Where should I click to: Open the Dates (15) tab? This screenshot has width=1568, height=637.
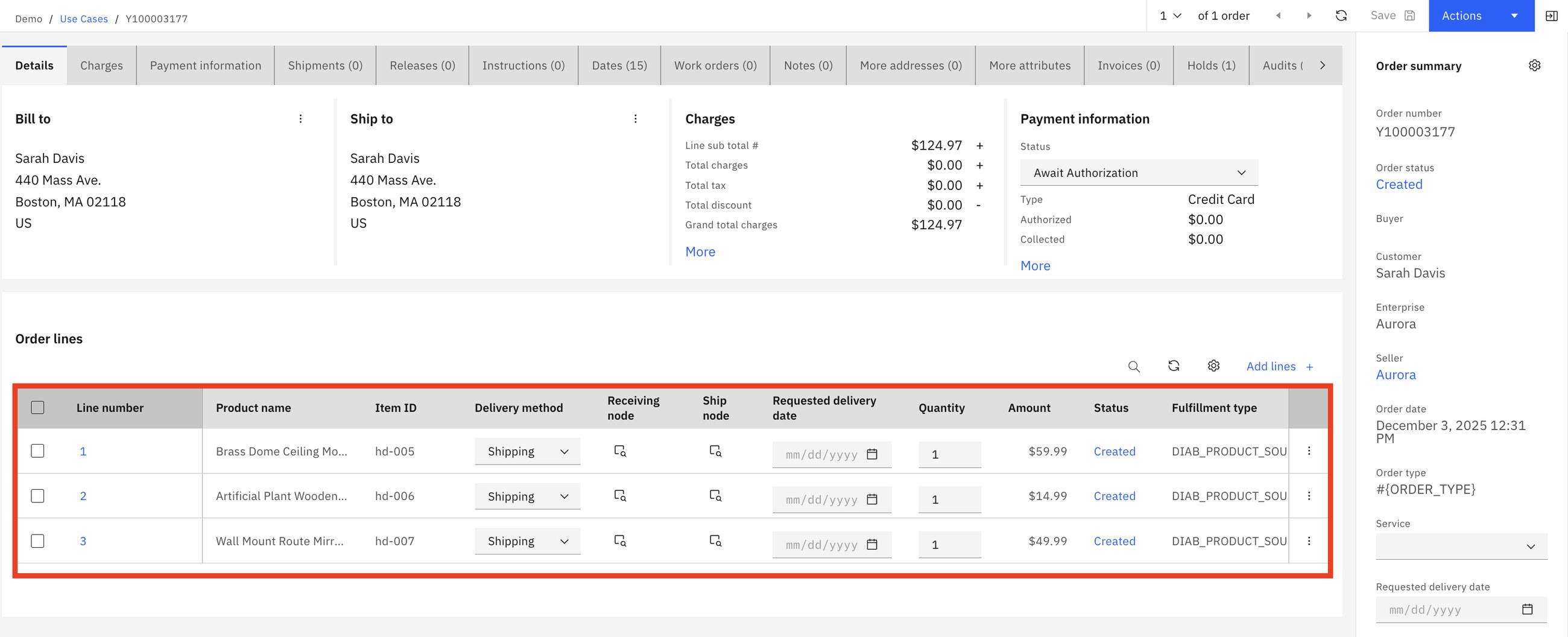click(x=619, y=65)
